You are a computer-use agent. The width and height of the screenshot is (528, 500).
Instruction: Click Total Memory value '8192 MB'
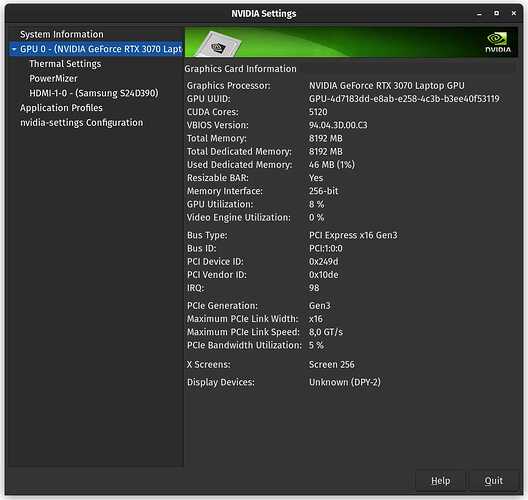pyautogui.click(x=325, y=138)
